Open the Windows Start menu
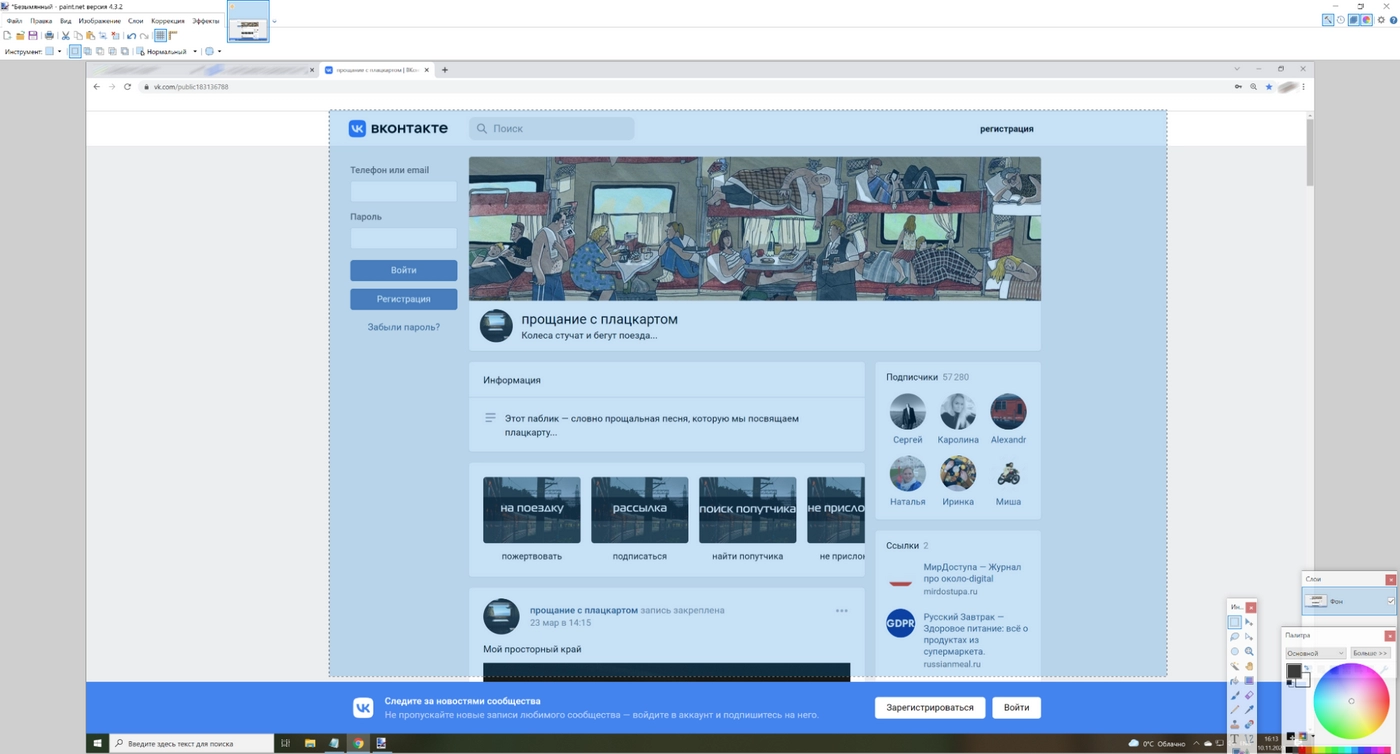Screen dimensions: 1400x754 [97, 743]
